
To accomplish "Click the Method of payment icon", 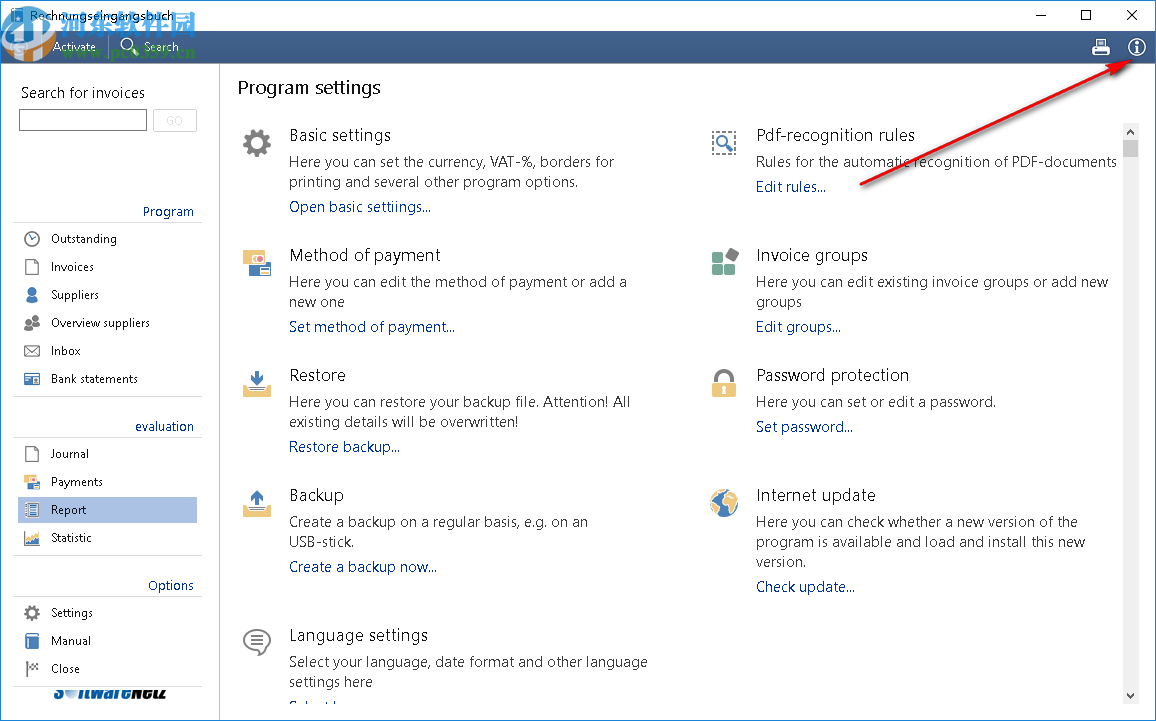I will [x=257, y=263].
